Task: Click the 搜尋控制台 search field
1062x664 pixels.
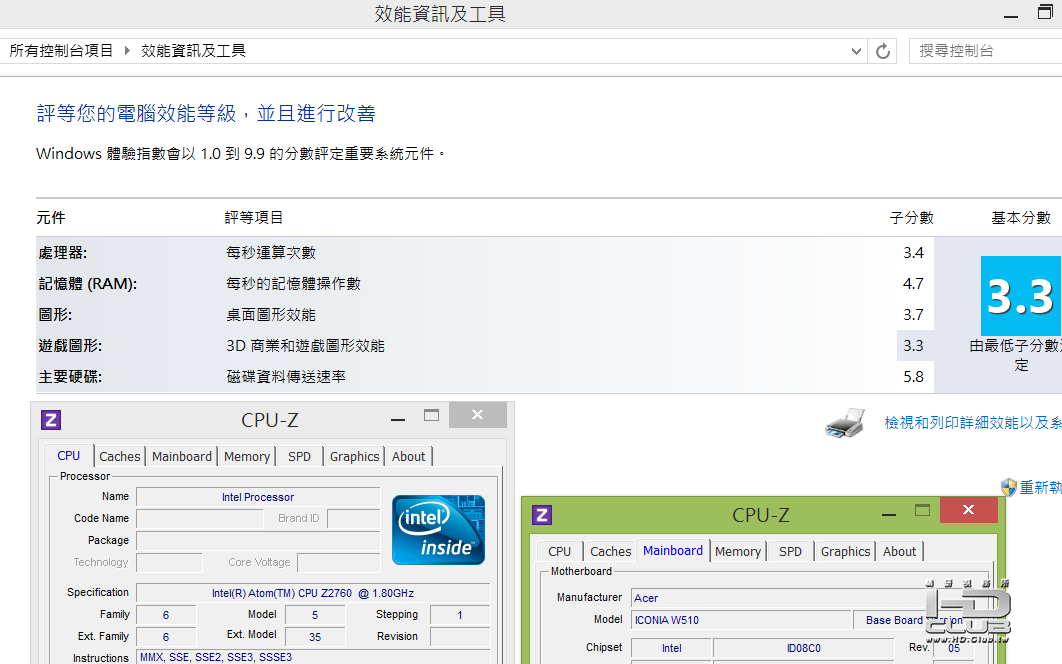Action: 985,51
